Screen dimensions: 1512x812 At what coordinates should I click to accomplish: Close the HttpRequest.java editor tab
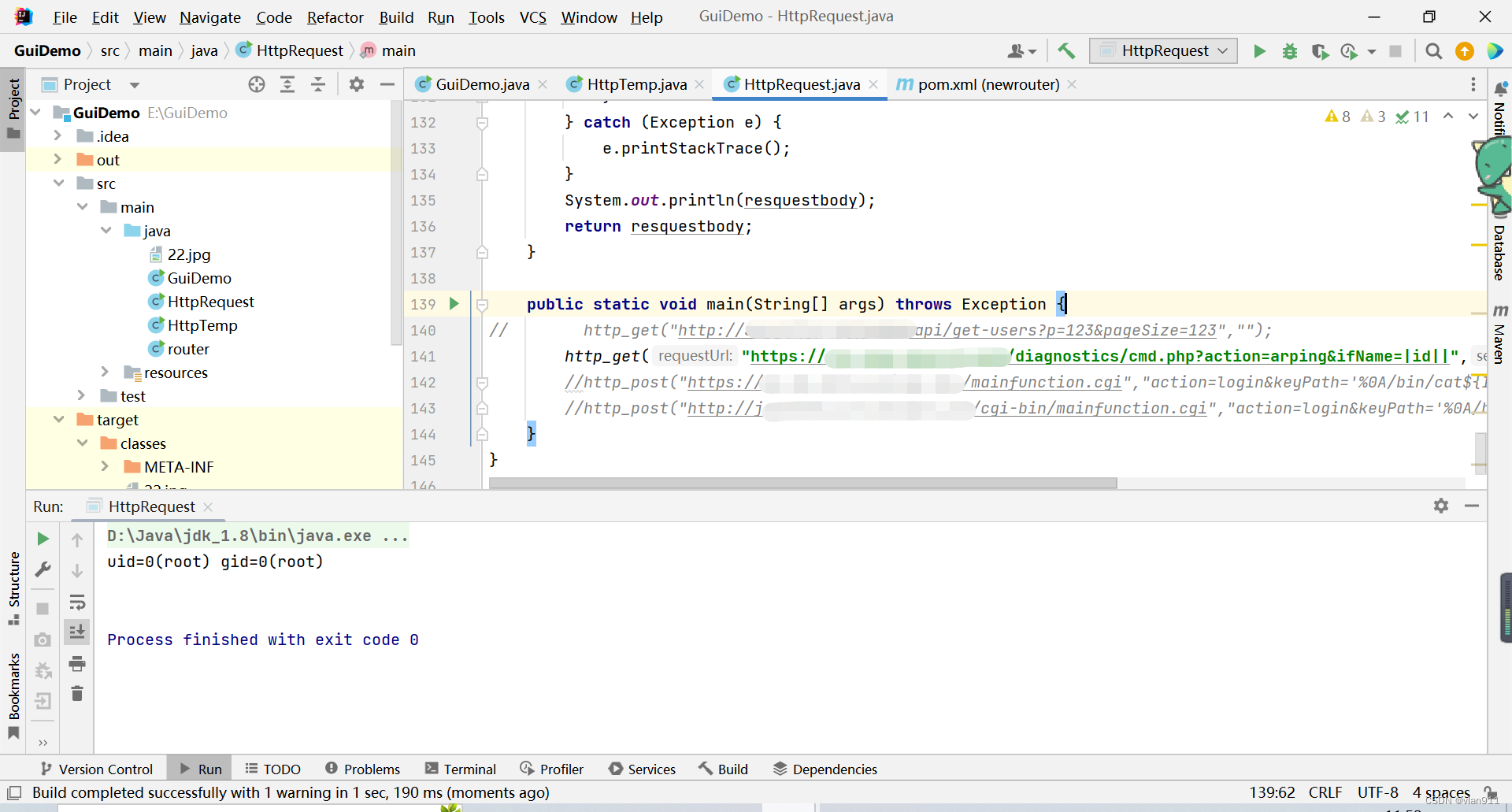tap(873, 84)
